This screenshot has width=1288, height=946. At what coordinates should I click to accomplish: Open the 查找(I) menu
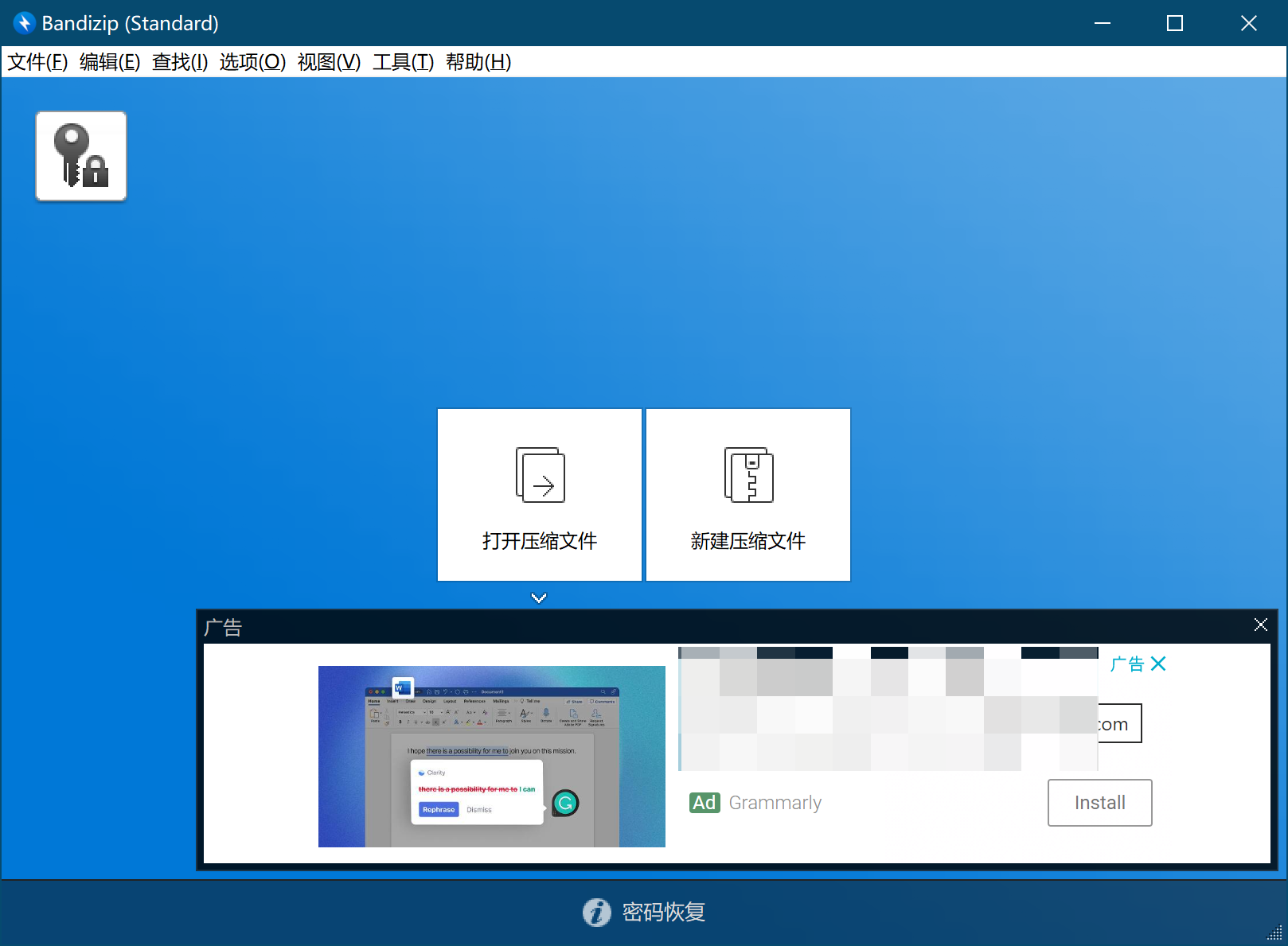pyautogui.click(x=180, y=62)
